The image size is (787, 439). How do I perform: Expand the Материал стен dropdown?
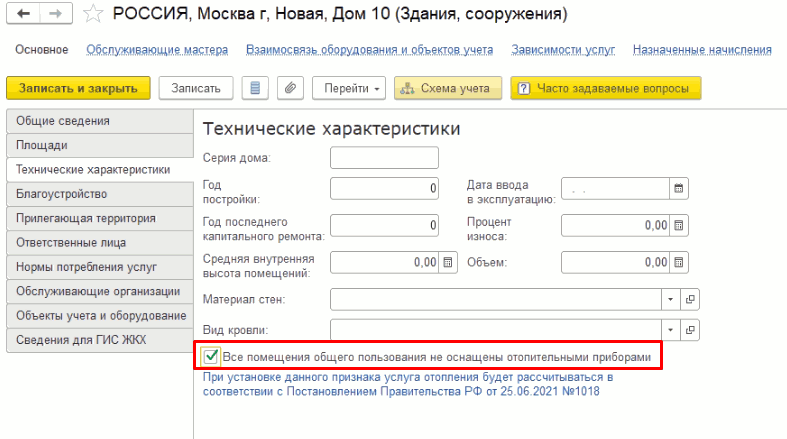point(669,299)
